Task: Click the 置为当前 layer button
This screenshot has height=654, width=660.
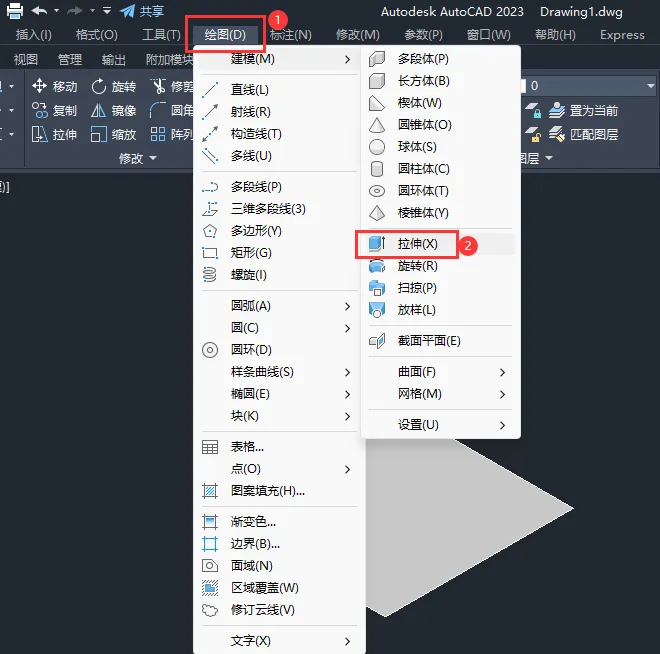Action: tap(583, 110)
